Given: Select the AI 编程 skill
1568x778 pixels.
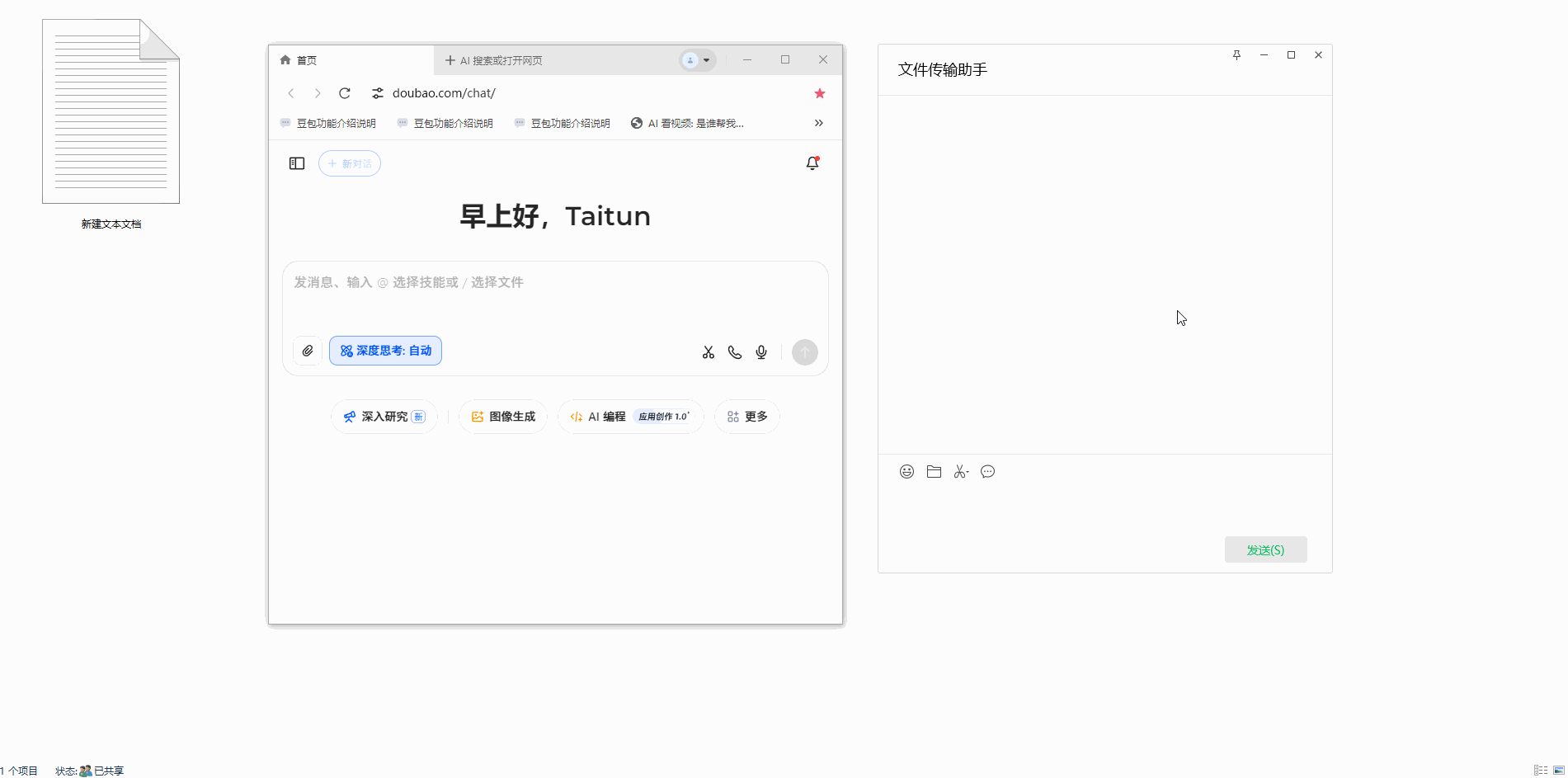Looking at the screenshot, I should point(631,417).
